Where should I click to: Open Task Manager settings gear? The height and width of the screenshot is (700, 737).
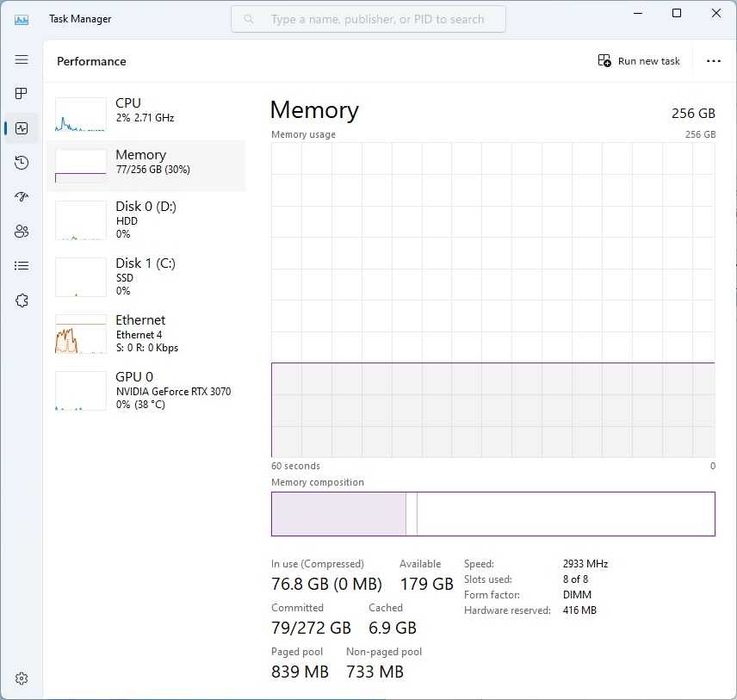21,678
